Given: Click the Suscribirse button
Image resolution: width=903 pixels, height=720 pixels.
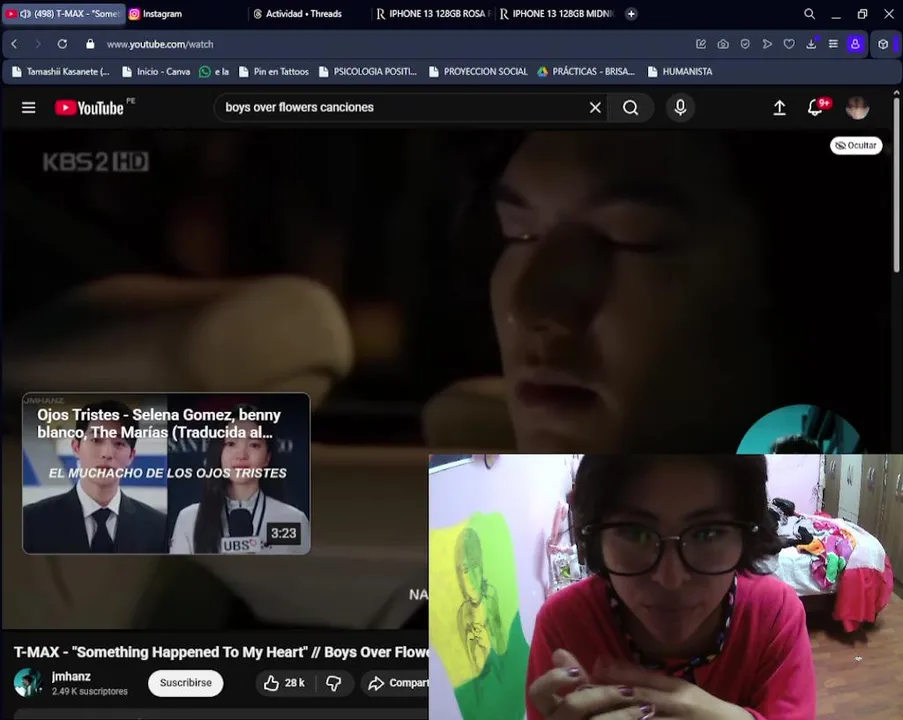Looking at the screenshot, I should click(x=185, y=683).
